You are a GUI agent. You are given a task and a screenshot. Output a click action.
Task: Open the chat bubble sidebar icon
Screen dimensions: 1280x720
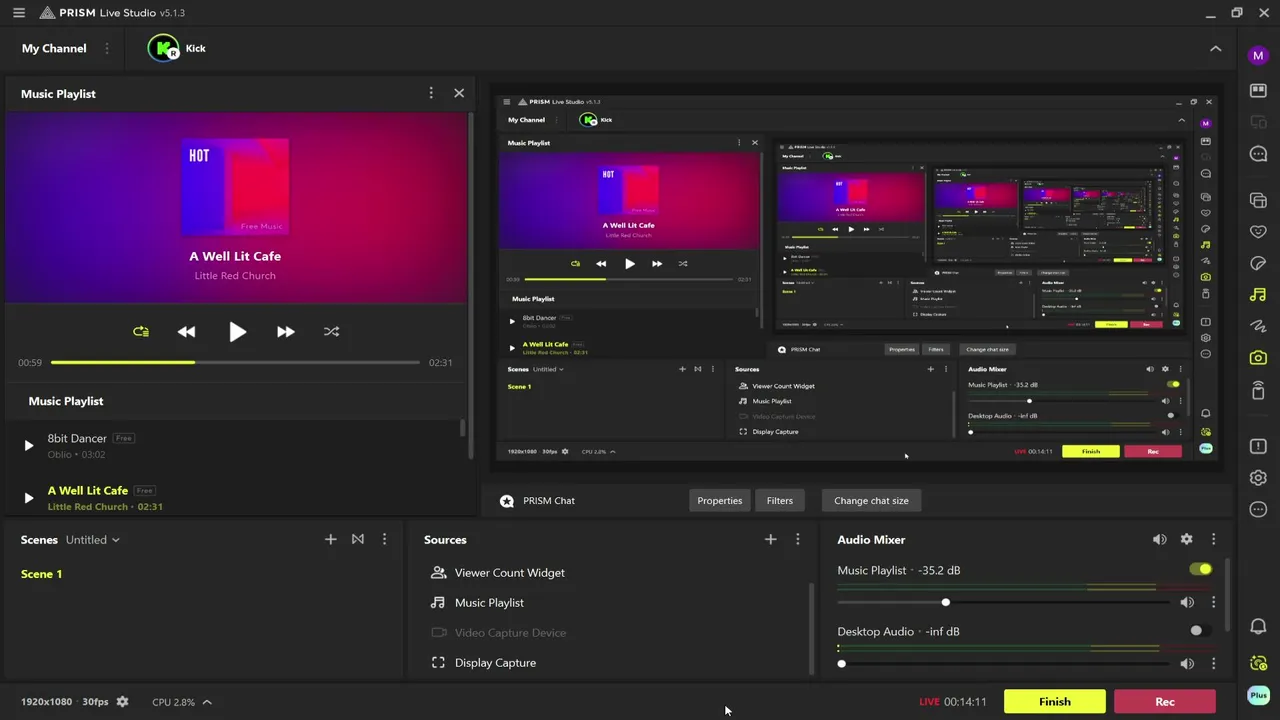pos(1258,154)
